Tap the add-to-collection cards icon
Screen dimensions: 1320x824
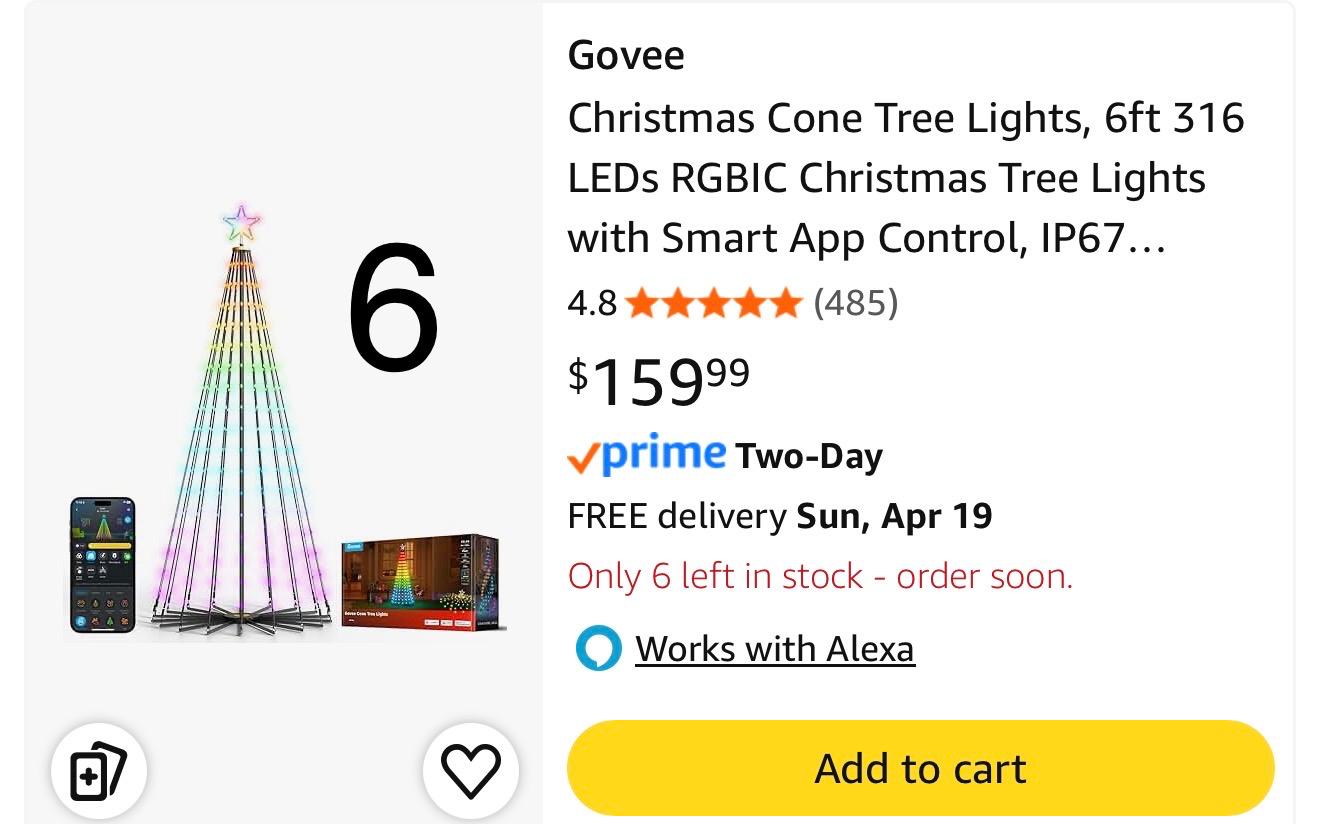(98, 771)
